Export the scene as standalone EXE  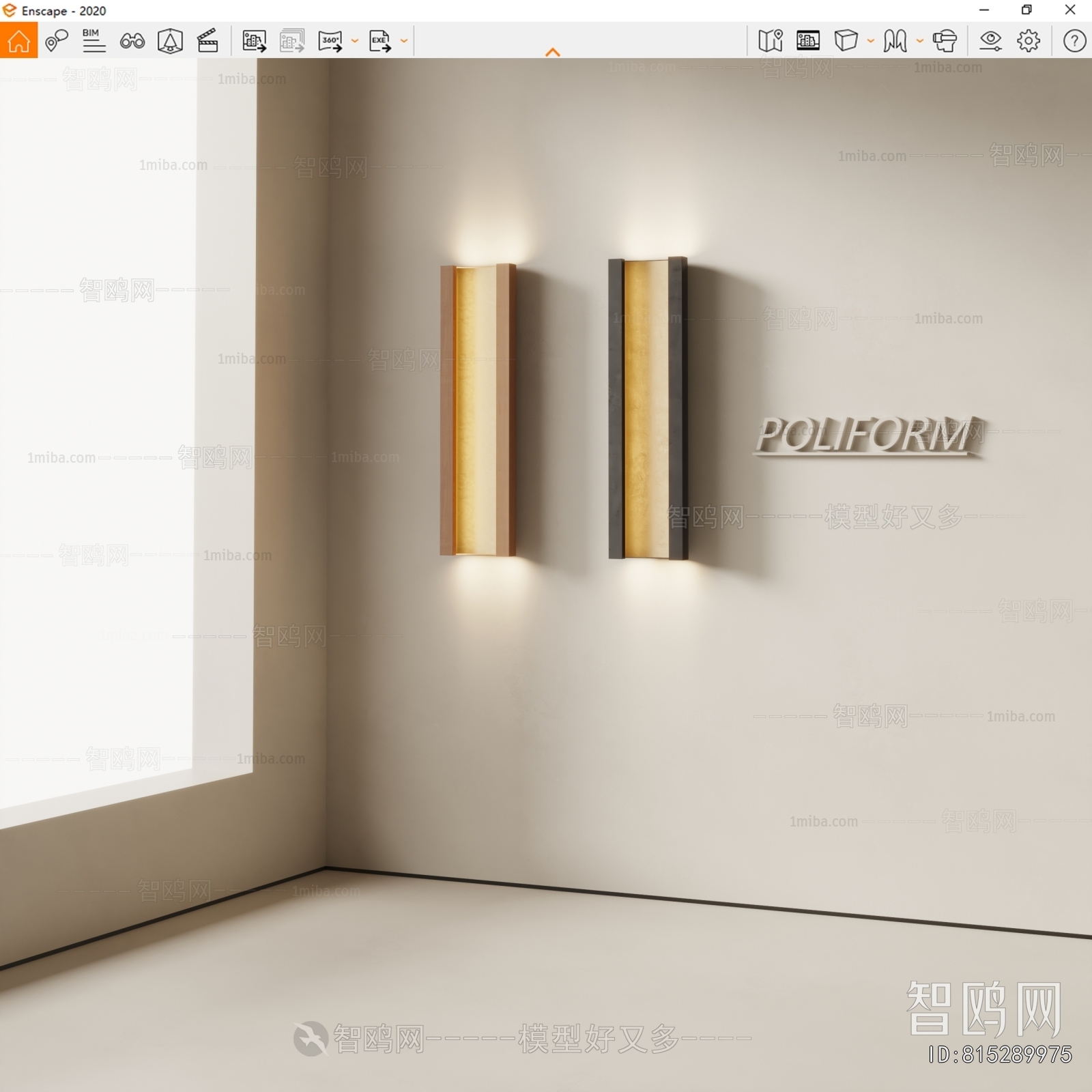pyautogui.click(x=380, y=42)
